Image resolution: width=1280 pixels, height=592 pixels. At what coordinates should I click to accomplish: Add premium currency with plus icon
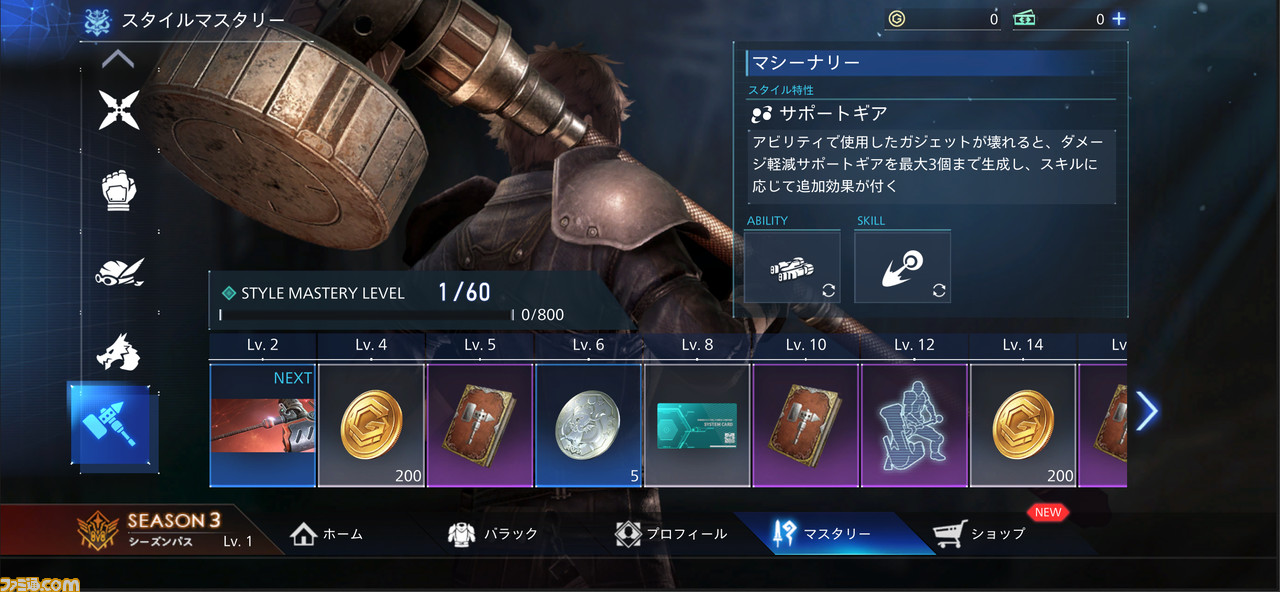tap(1118, 19)
